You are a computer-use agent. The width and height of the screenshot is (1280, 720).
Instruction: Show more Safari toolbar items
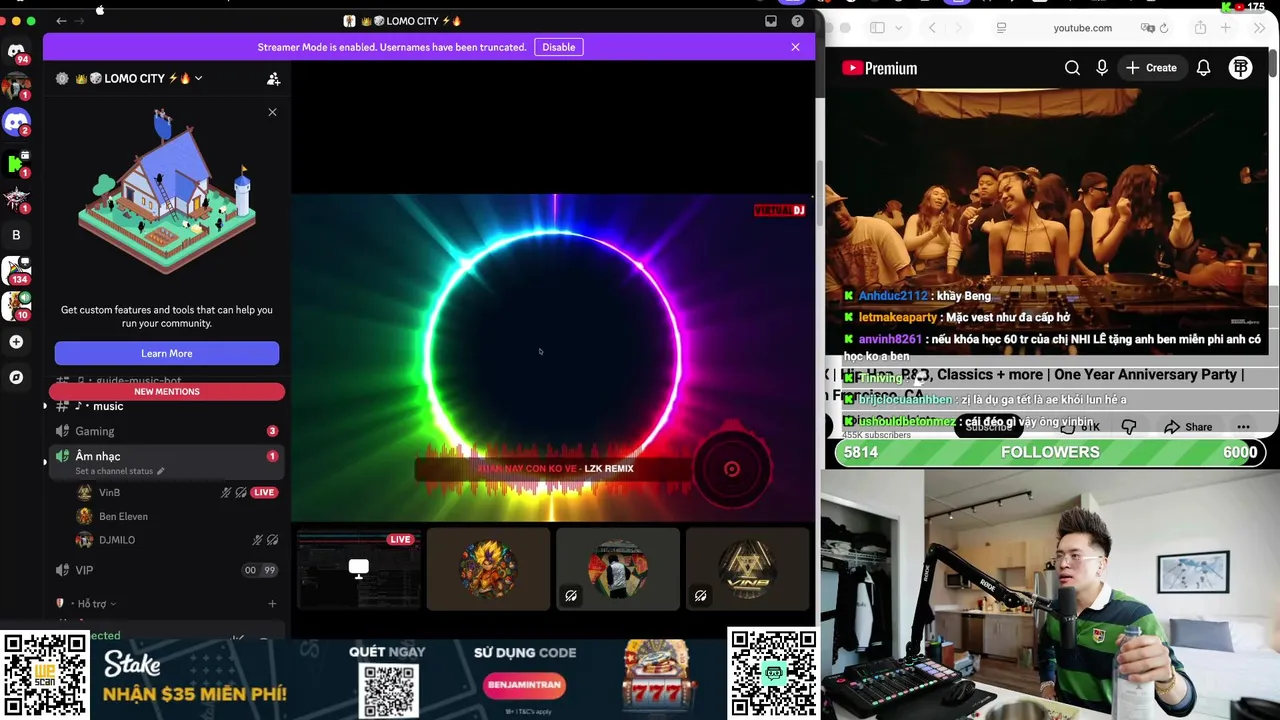coord(1259,28)
